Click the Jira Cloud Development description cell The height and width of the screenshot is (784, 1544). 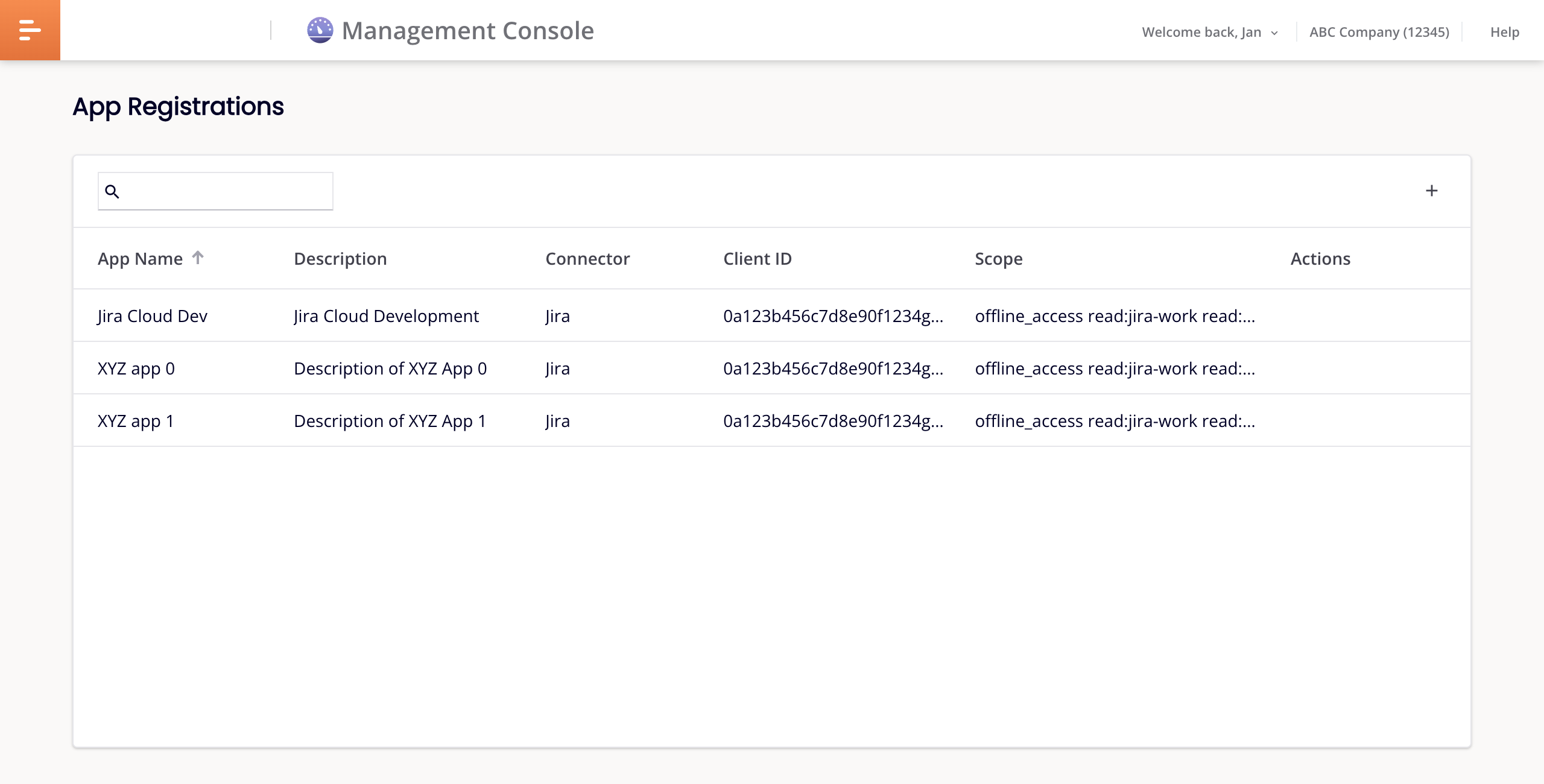pyautogui.click(x=386, y=316)
